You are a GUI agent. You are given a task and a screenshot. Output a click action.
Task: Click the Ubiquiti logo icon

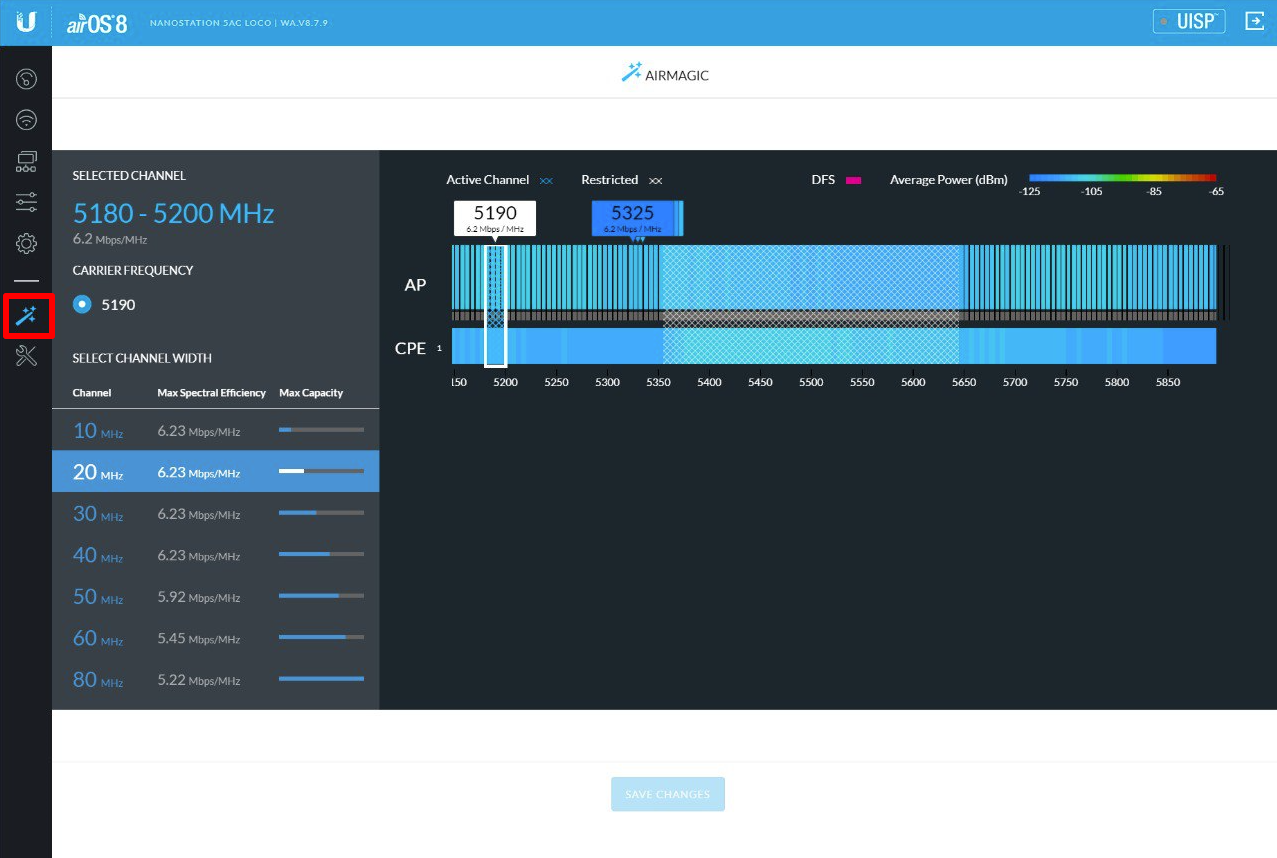[26, 22]
